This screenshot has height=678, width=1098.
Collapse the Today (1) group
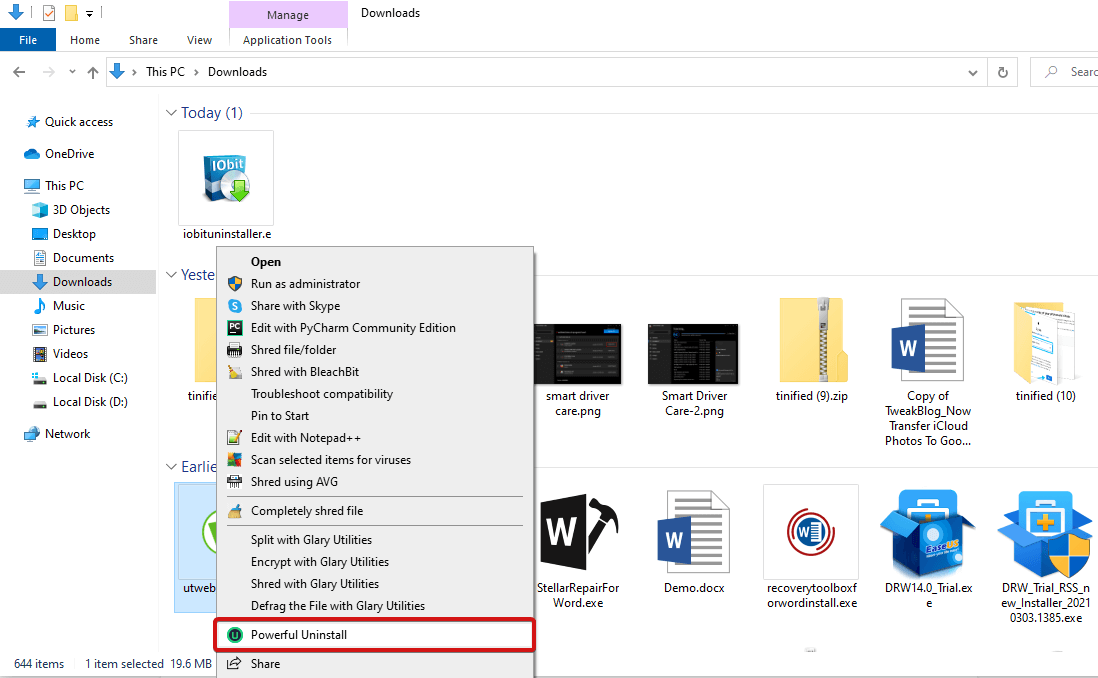[171, 113]
